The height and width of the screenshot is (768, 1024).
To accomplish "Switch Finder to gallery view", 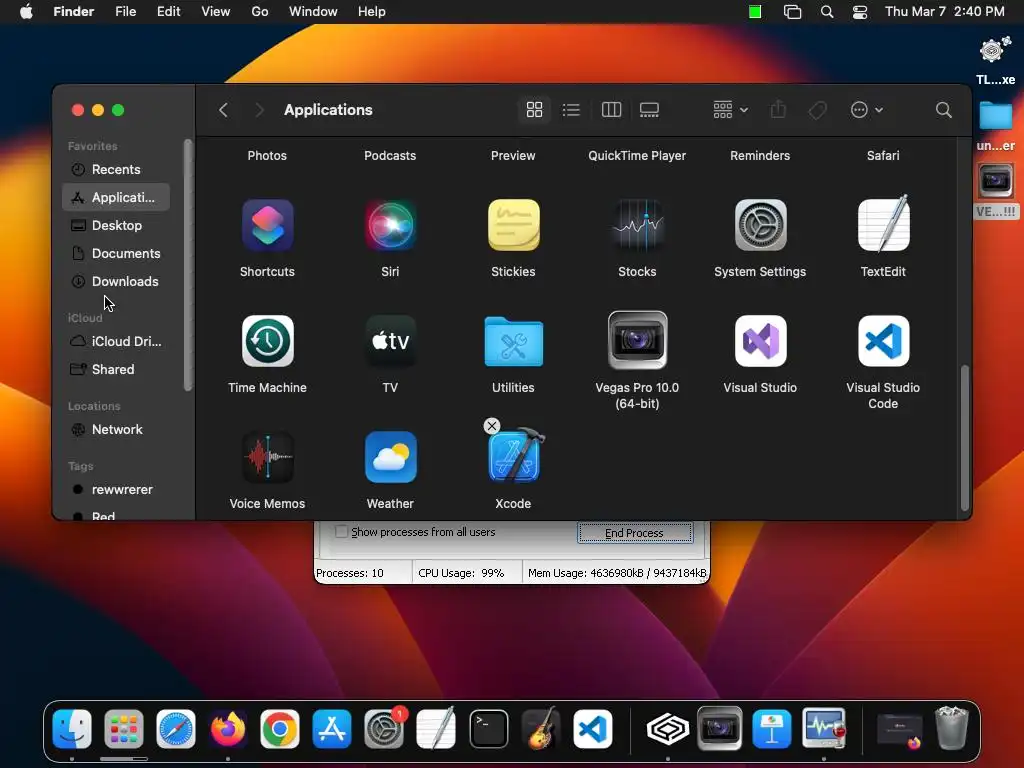I will click(649, 110).
